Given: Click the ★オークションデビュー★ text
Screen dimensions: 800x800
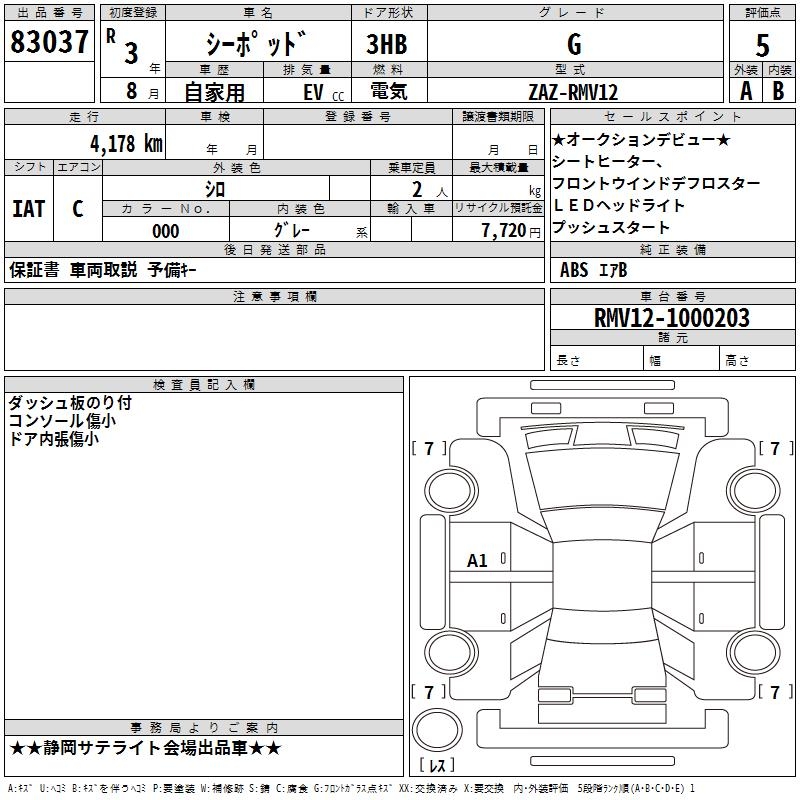Looking at the screenshot, I should [641, 139].
